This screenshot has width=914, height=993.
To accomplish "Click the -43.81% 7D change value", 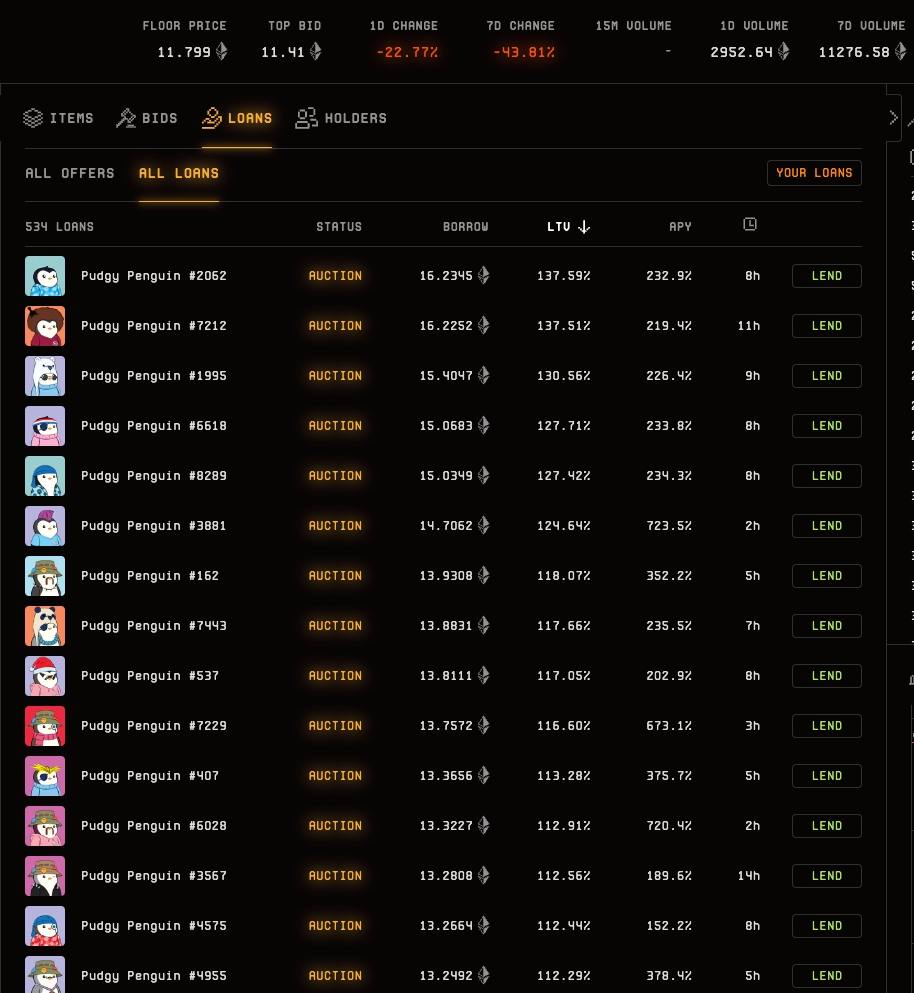I will [524, 52].
